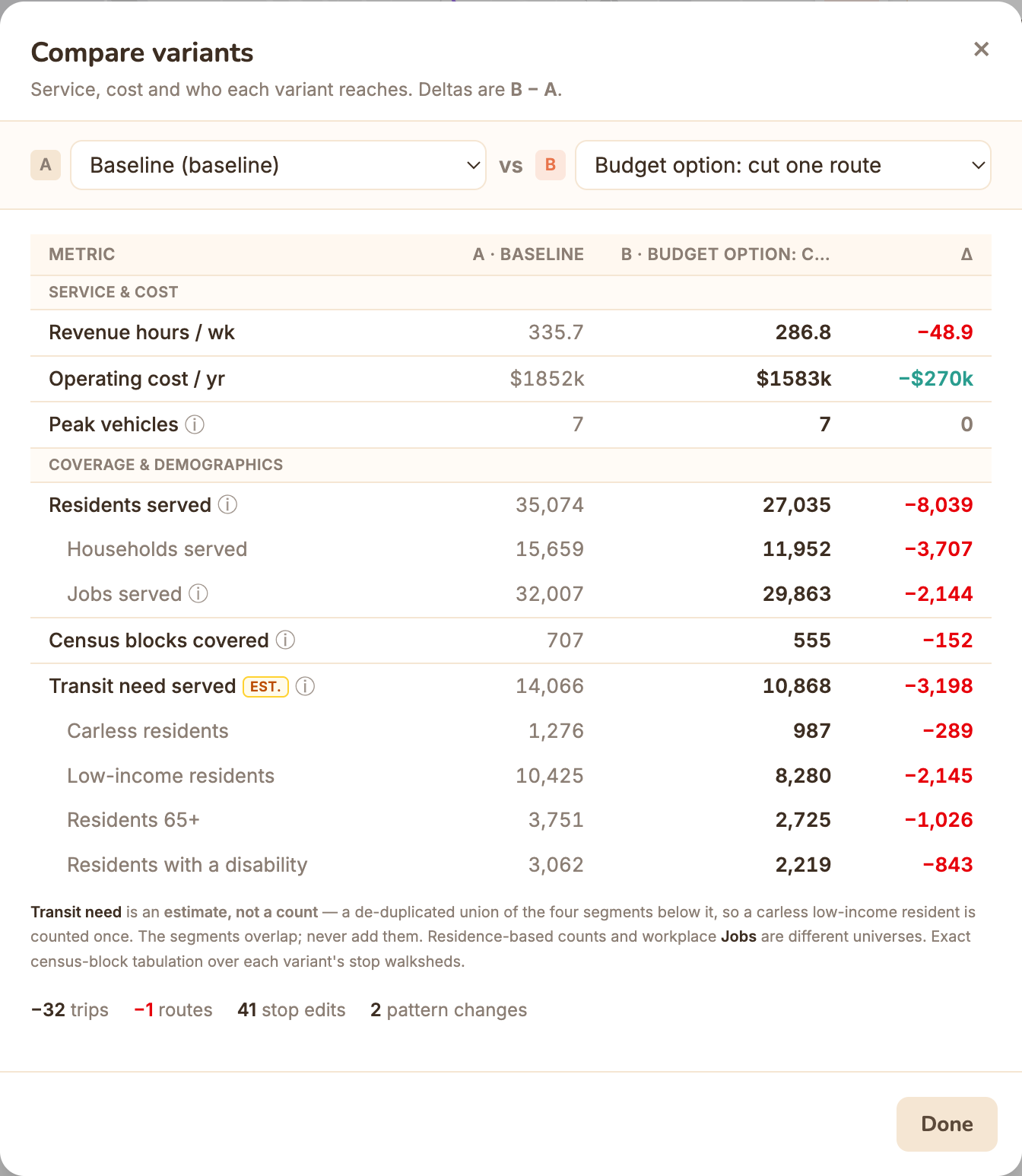Screen dimensions: 1022x1176
Task: Select the Operating cost / yr label
Action: point(137,379)
